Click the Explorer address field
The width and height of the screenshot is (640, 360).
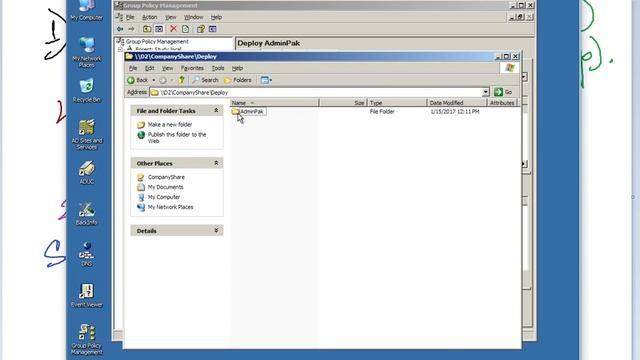click(x=316, y=92)
